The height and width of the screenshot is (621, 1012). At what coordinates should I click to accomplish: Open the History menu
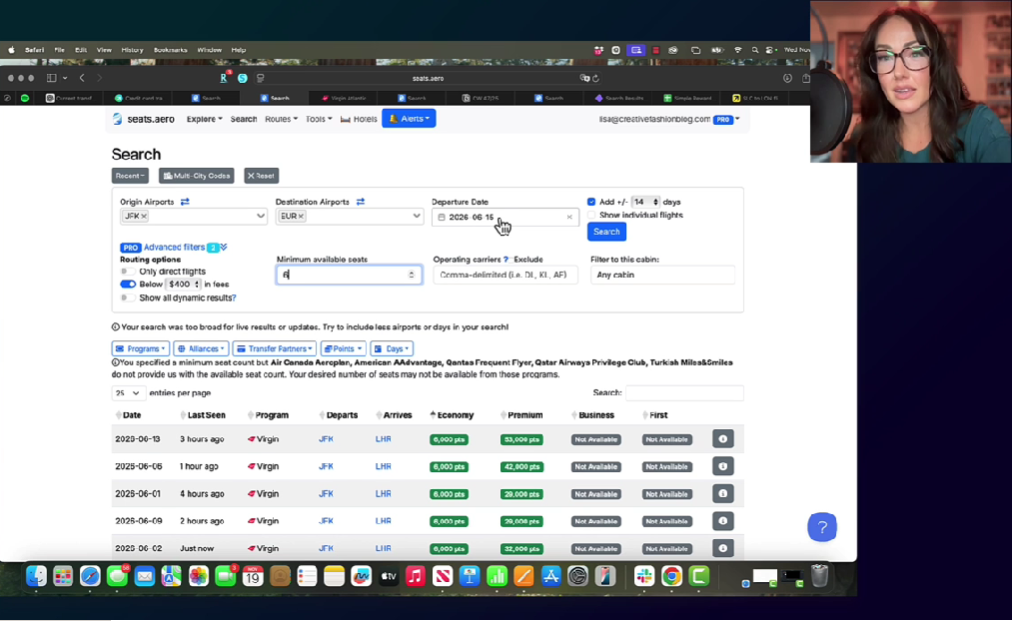point(132,50)
